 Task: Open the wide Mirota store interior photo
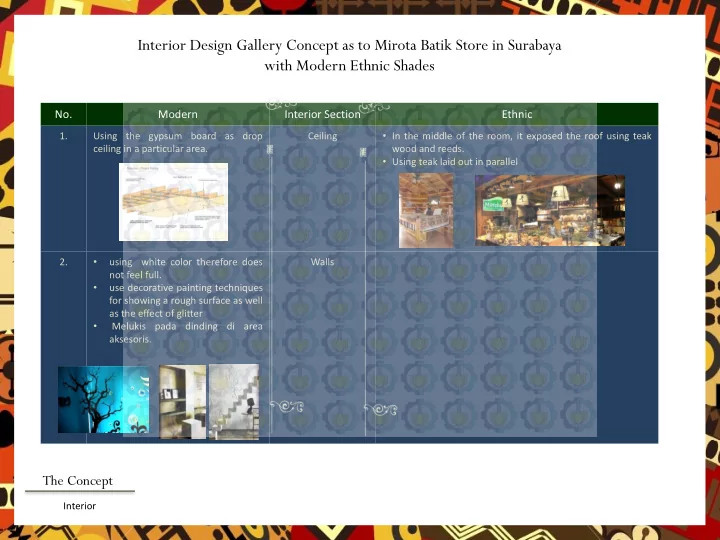coord(550,210)
